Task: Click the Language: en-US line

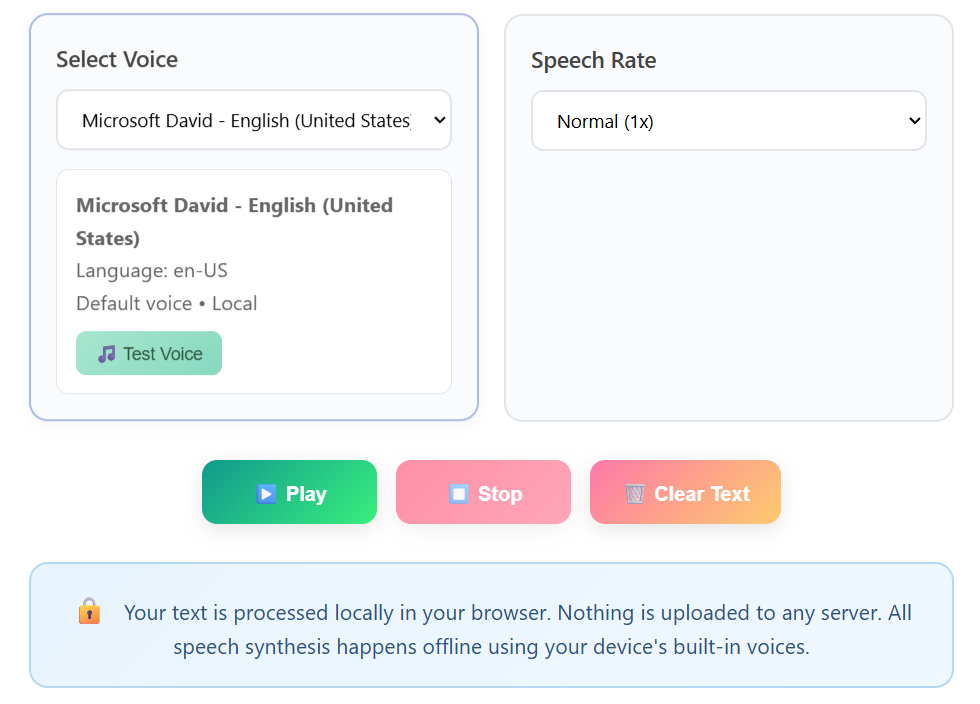Action: [152, 270]
